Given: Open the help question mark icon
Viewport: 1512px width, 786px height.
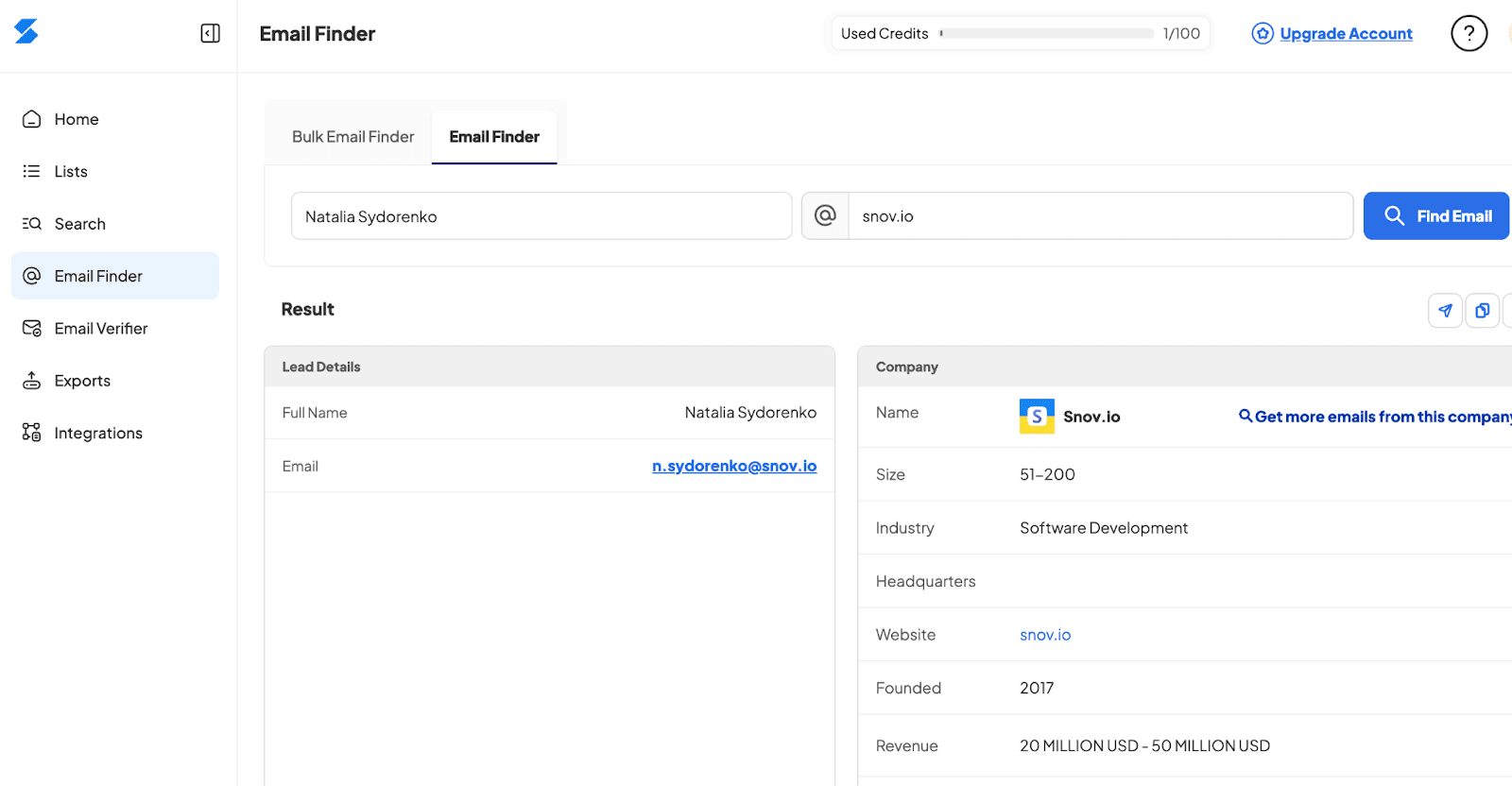Looking at the screenshot, I should (1469, 33).
